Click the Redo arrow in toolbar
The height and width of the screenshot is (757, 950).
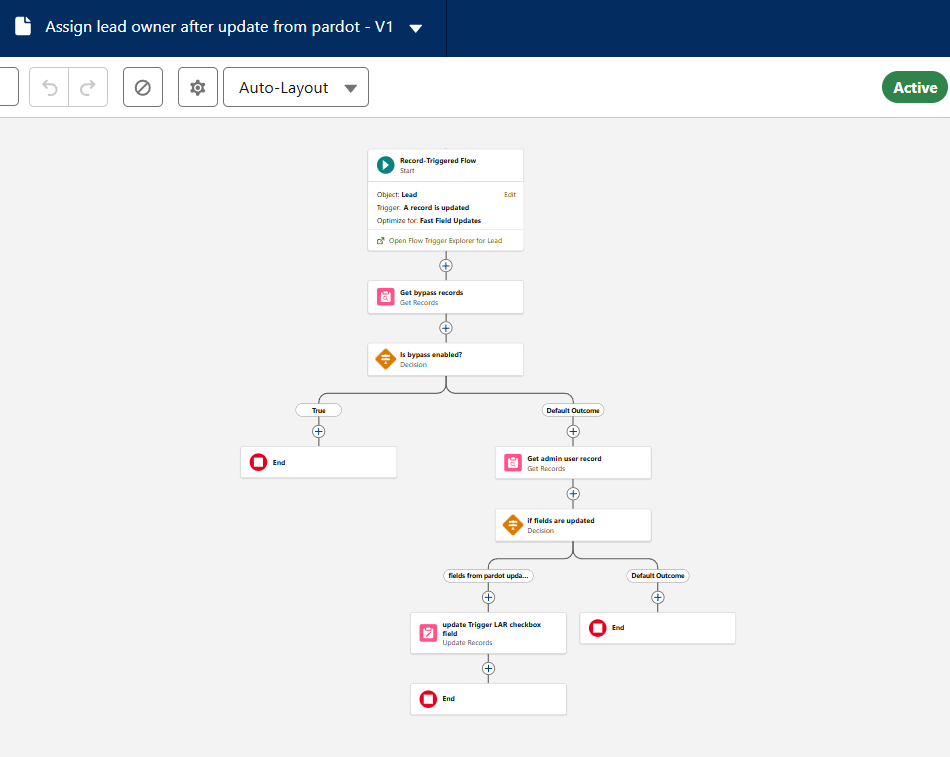coord(88,87)
